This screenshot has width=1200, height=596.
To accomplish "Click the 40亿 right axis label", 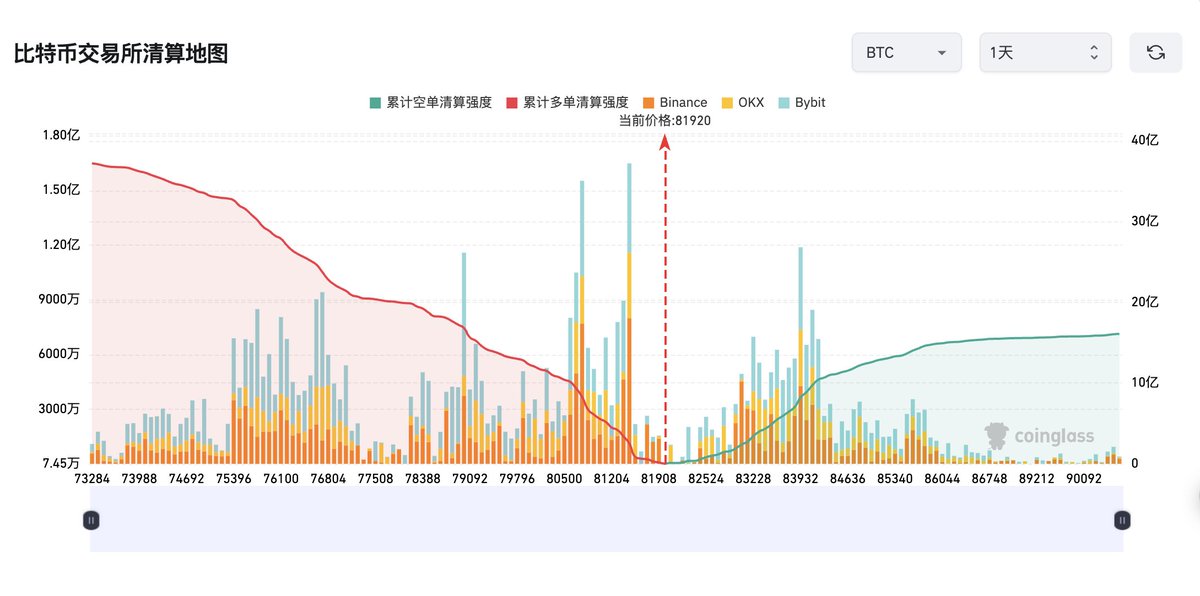I will click(1144, 140).
